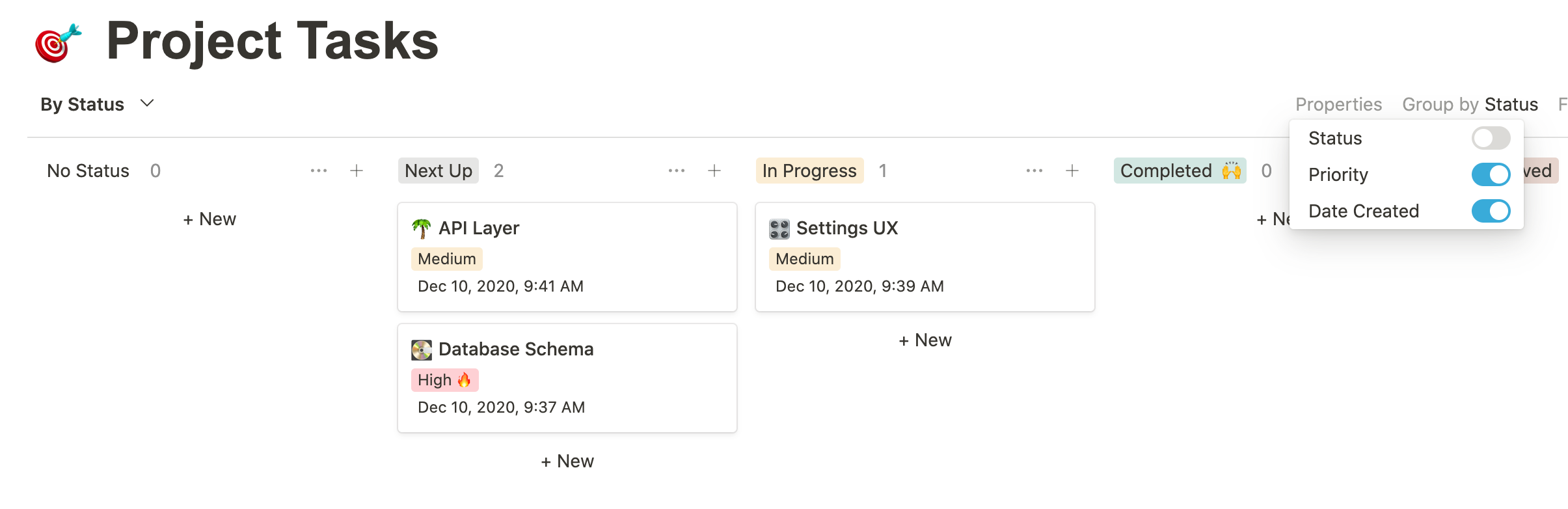The height and width of the screenshot is (509, 1568).
Task: Open three-dot menu for In Progress column
Action: pyautogui.click(x=1034, y=171)
